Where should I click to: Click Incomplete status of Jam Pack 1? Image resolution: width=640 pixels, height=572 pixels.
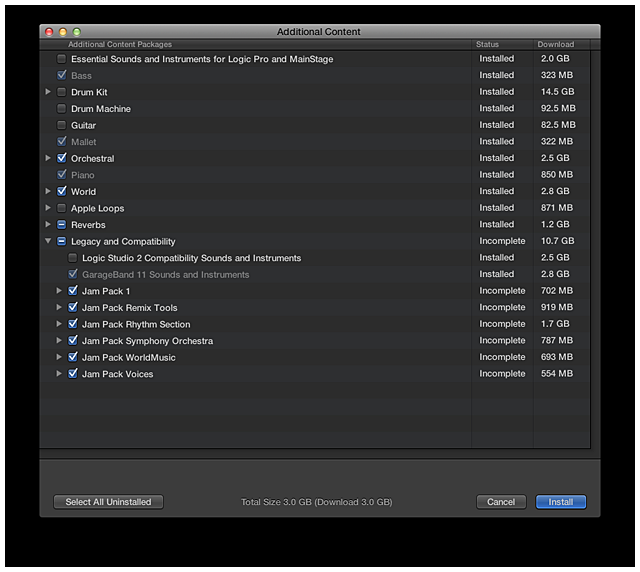[x=502, y=291]
